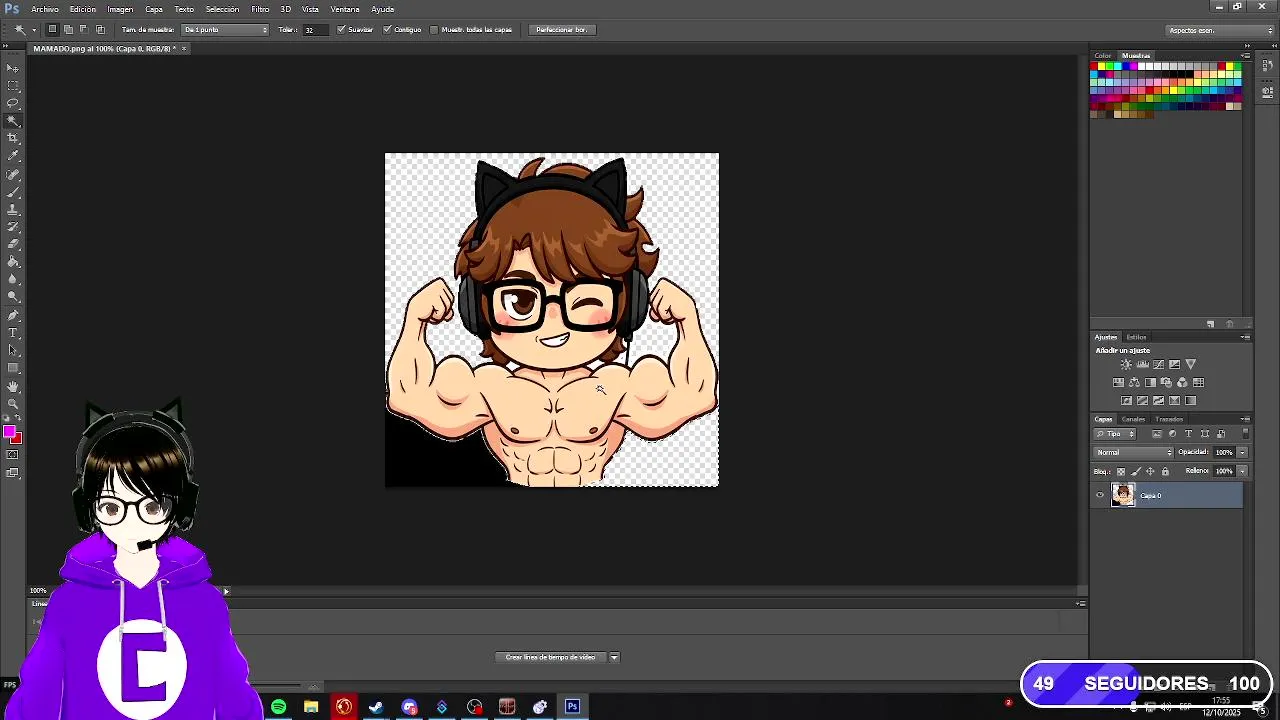This screenshot has height=720, width=1280.
Task: Open the Selección menu
Action: coord(222,9)
